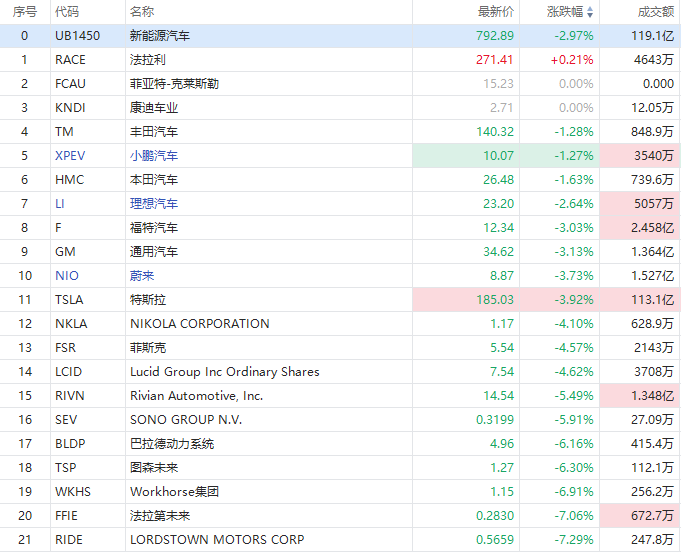The image size is (681, 552).
Task: Select 康迪车业 name cell
Action: (x=154, y=108)
